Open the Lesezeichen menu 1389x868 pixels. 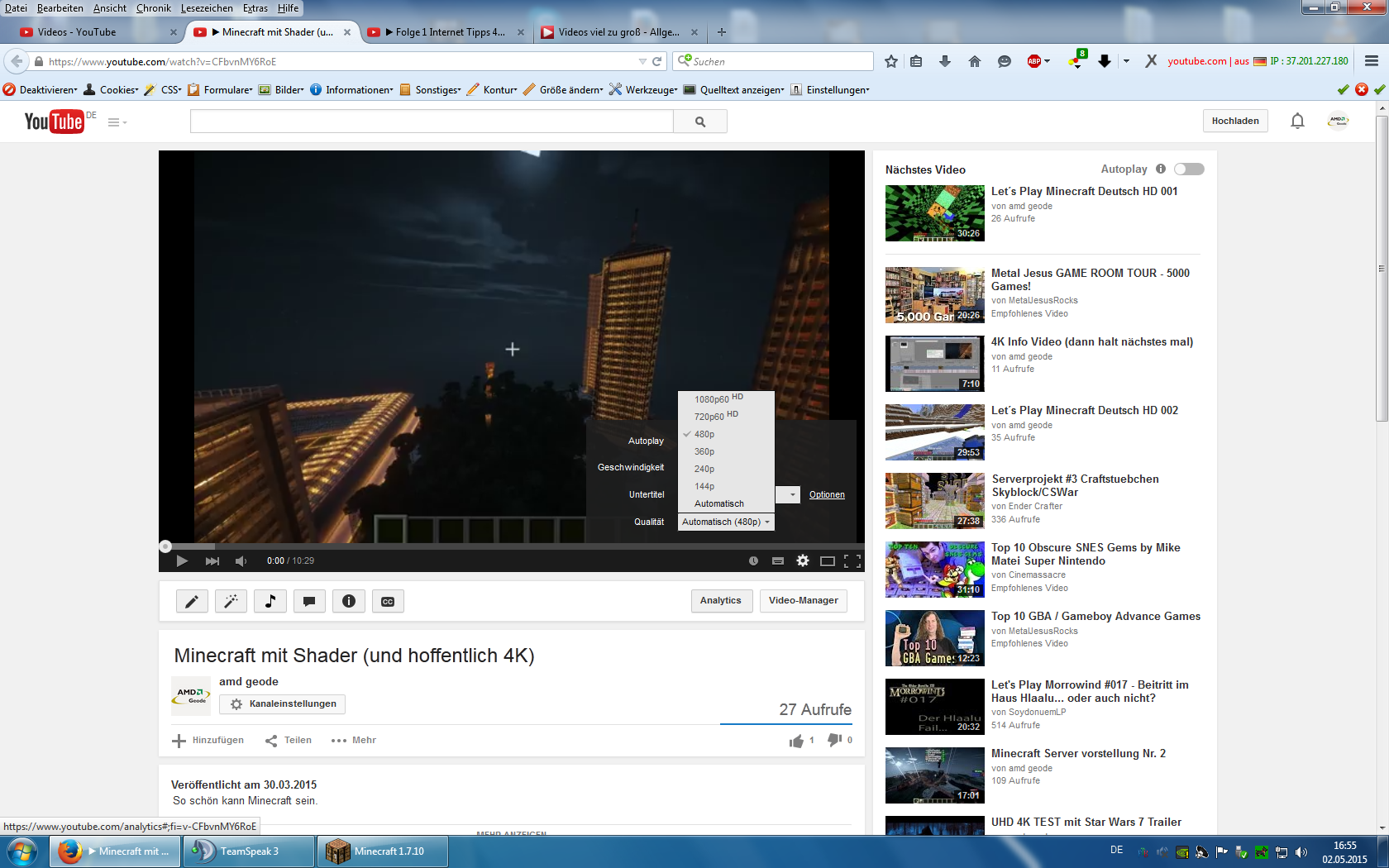point(207,8)
